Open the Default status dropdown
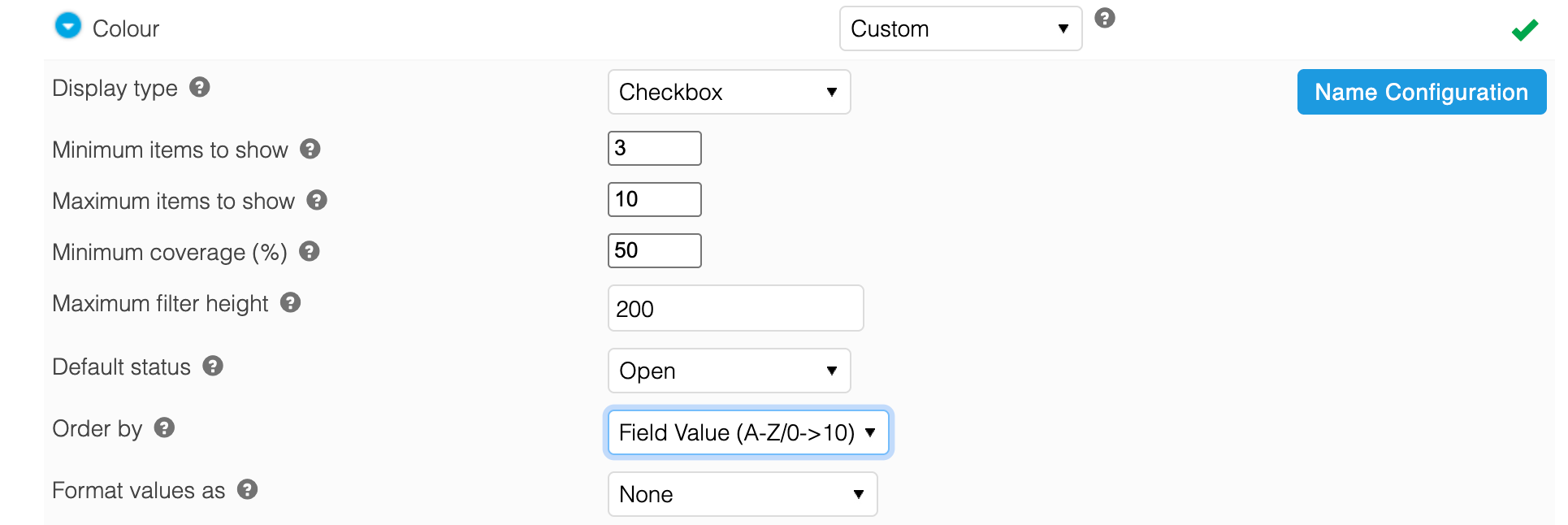This screenshot has height=525, width=1568. click(729, 371)
